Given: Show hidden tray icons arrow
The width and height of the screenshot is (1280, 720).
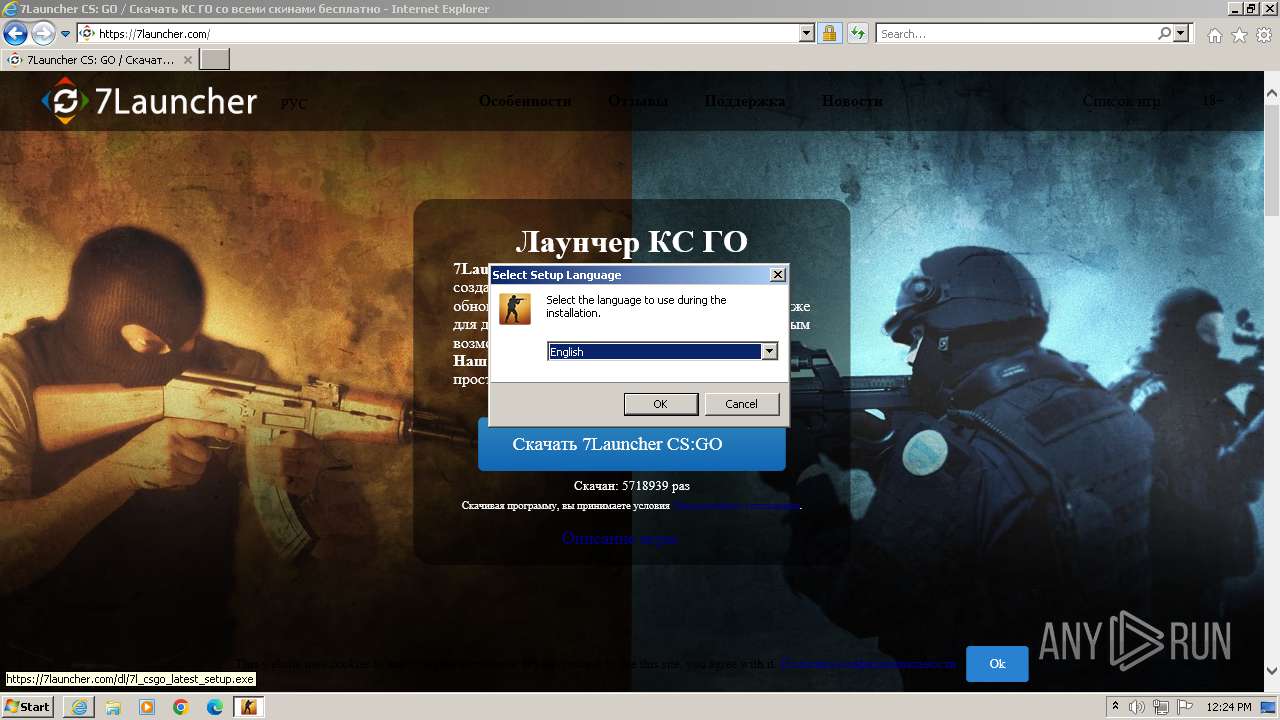Looking at the screenshot, I should [x=1116, y=707].
